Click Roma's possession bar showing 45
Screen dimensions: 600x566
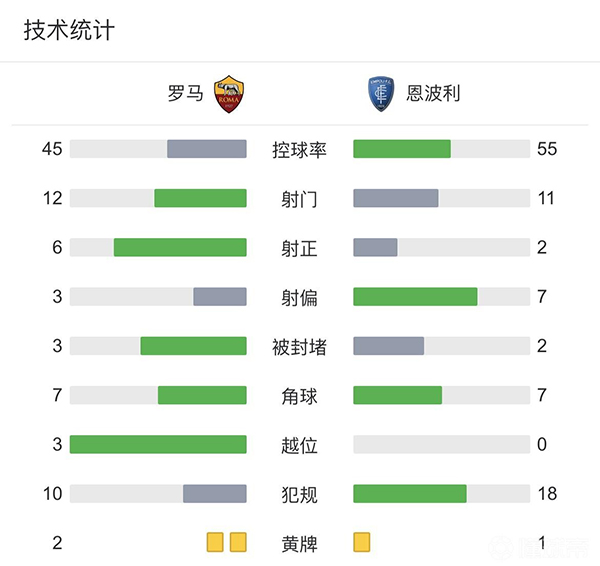(206, 149)
